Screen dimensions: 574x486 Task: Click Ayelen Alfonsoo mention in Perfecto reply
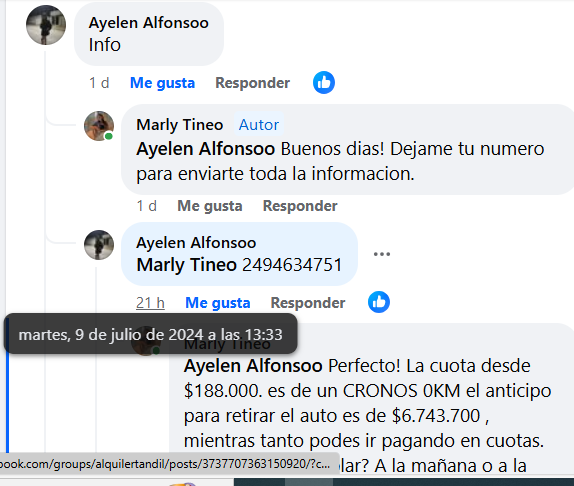(x=253, y=366)
